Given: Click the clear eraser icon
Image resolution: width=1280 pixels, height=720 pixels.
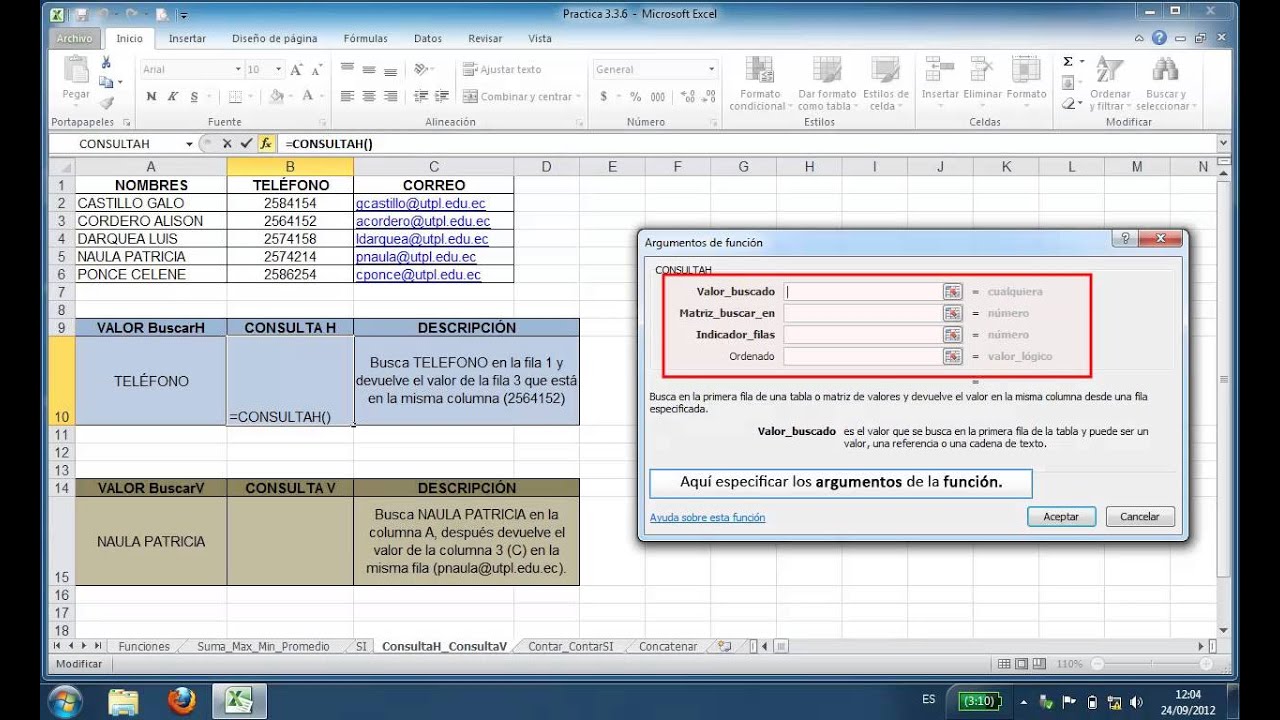Looking at the screenshot, I should pyautogui.click(x=1068, y=102).
